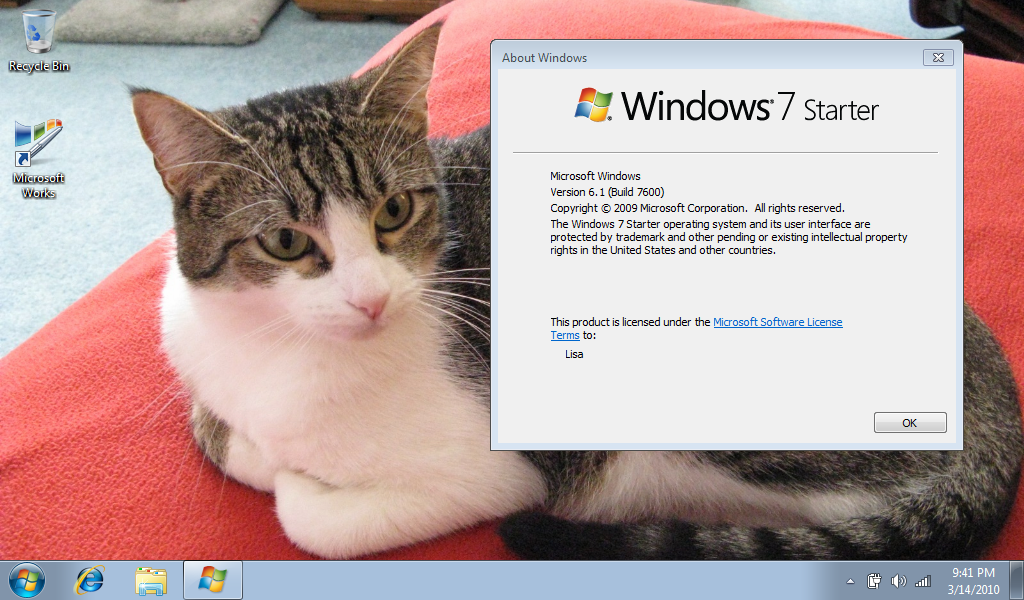This screenshot has height=600, width=1024.
Task: Open the Start menu orb
Action: [26, 579]
